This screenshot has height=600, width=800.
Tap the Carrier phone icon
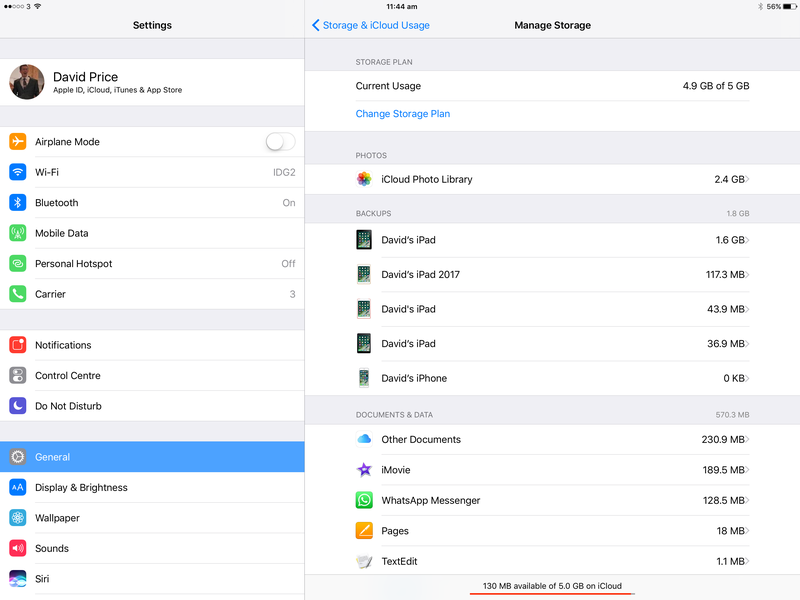click(x=18, y=294)
